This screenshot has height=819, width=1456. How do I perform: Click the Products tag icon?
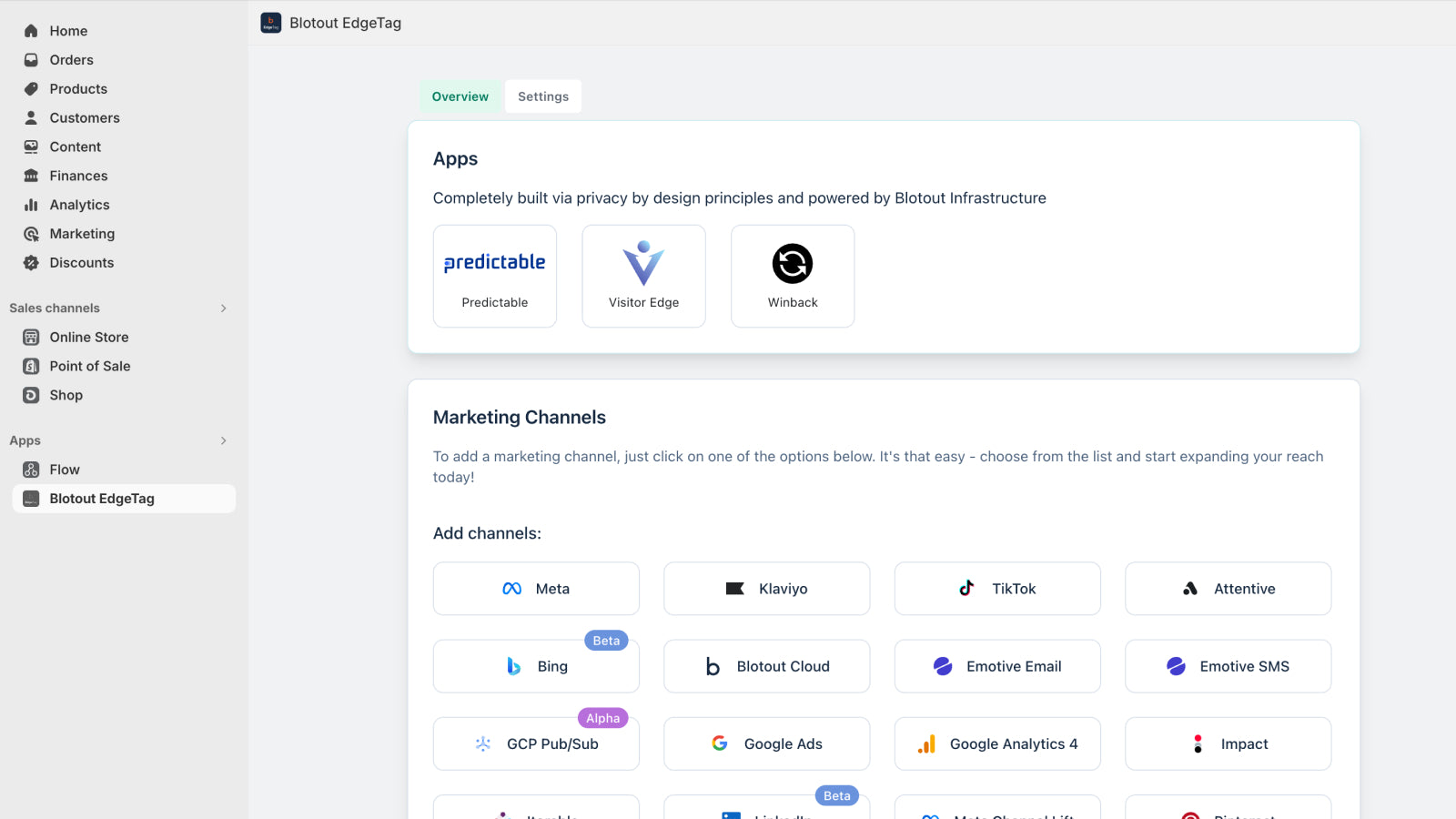pyautogui.click(x=31, y=89)
